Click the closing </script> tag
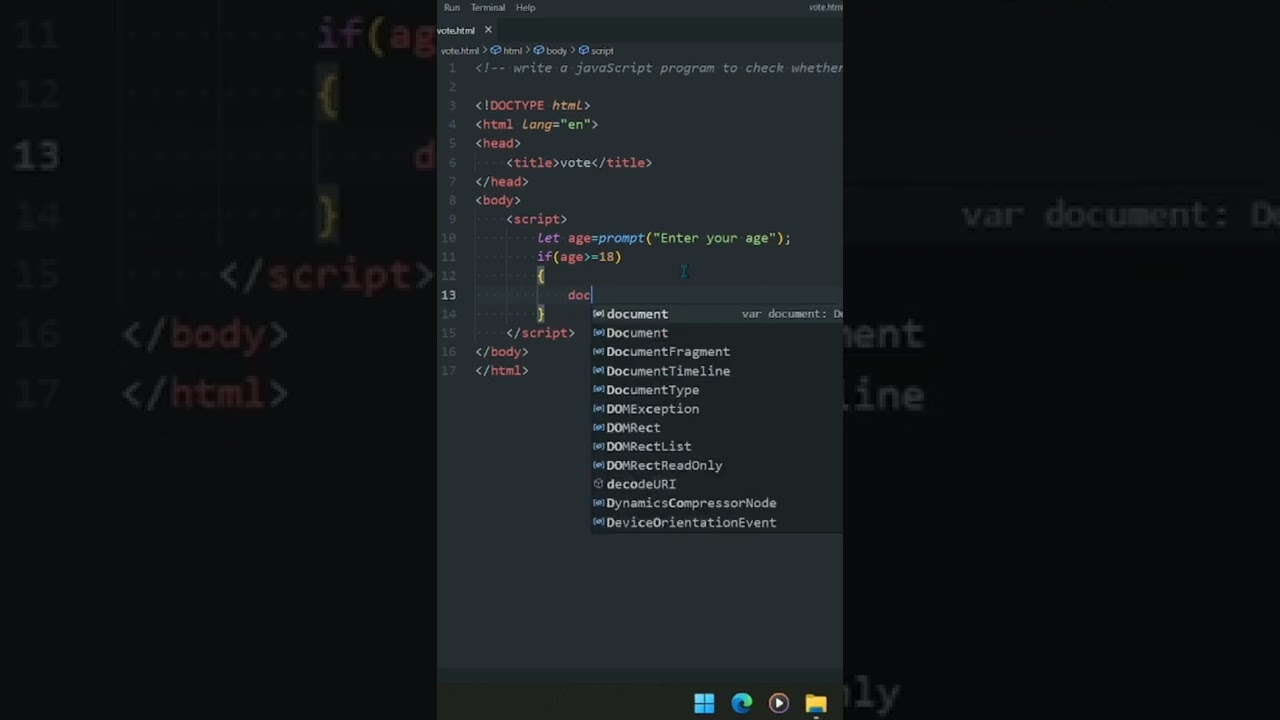 point(540,333)
